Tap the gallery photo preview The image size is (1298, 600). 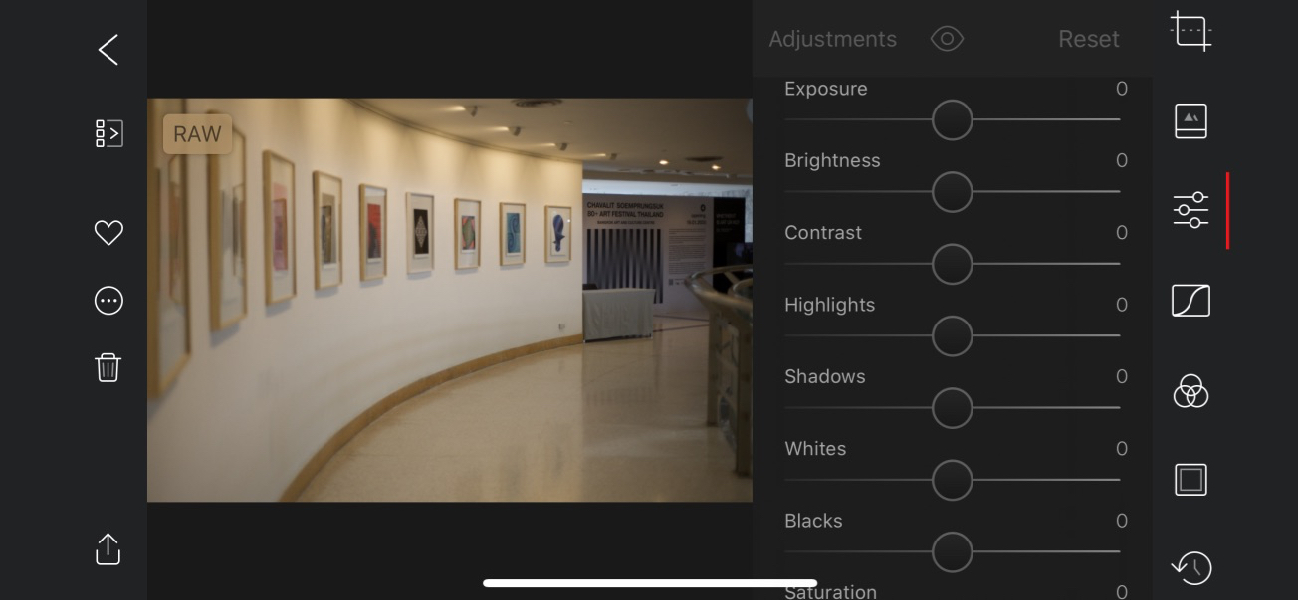point(450,300)
